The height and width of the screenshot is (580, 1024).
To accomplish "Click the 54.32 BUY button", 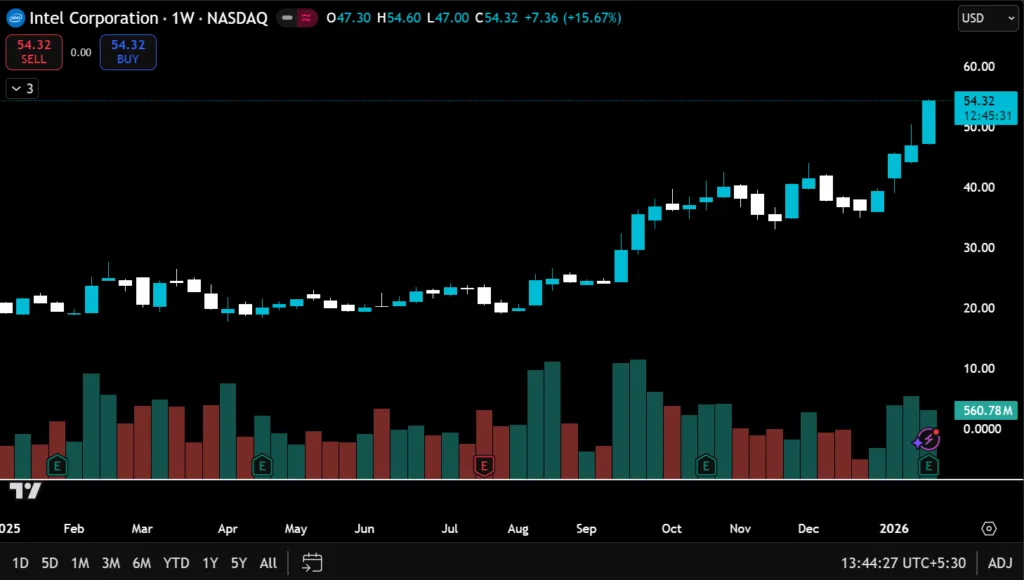I will [128, 51].
